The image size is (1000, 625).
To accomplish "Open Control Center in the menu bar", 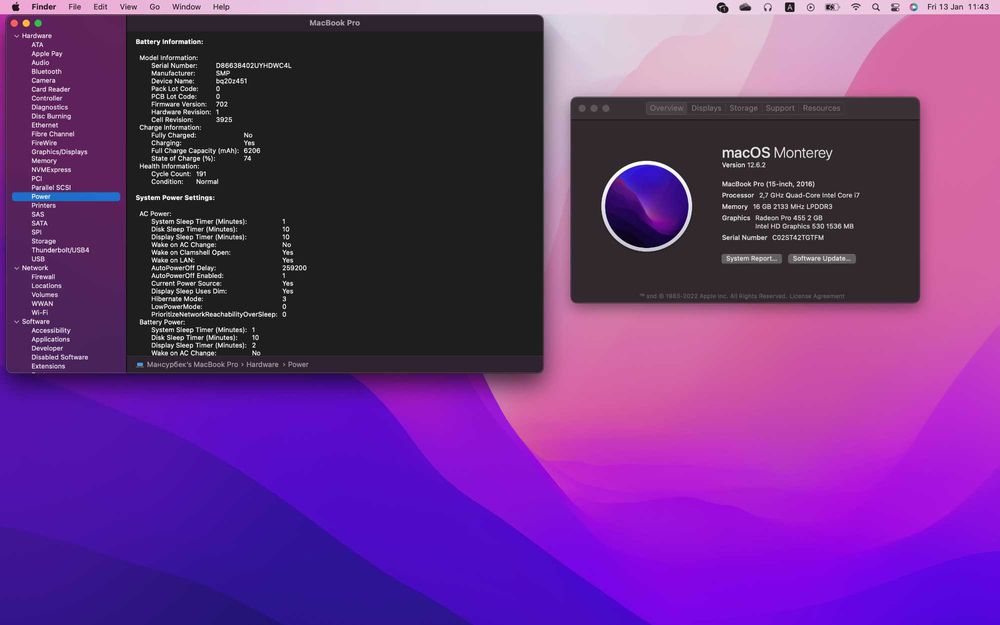I will click(895, 7).
